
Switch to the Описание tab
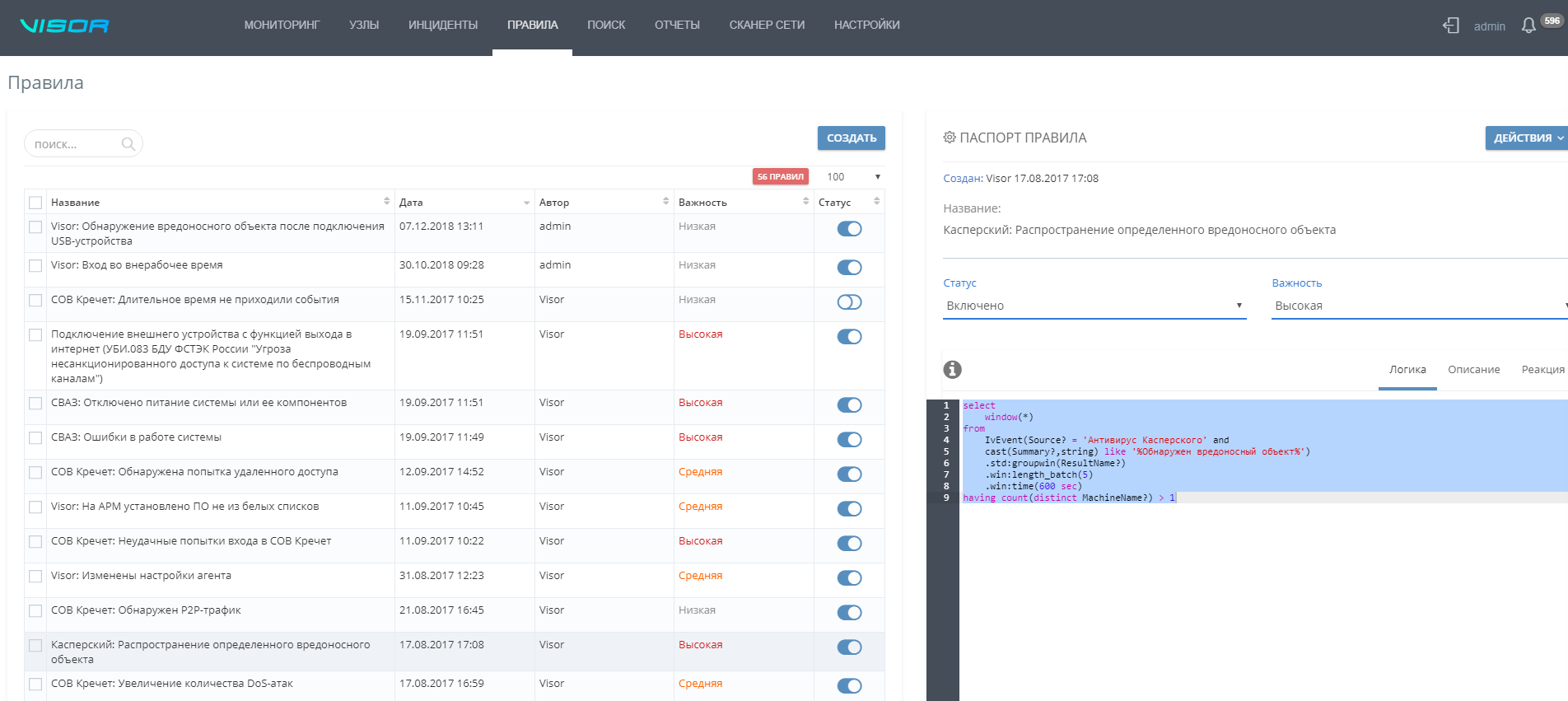tap(1473, 370)
